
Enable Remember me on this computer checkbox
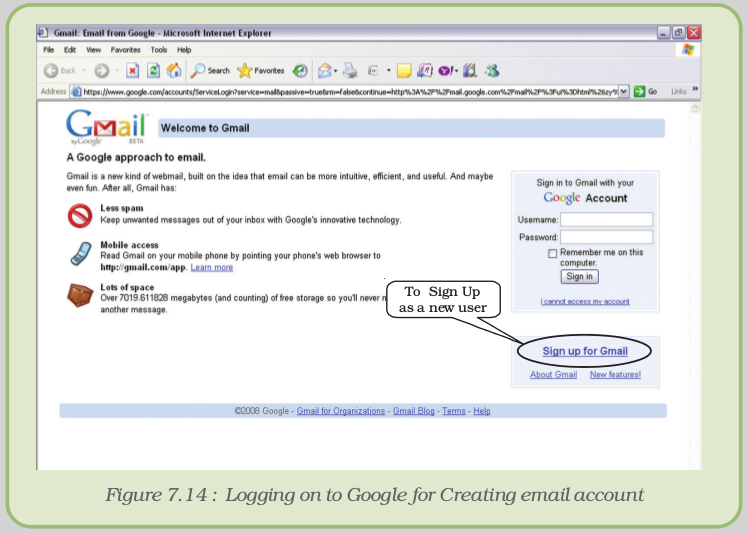pos(552,253)
